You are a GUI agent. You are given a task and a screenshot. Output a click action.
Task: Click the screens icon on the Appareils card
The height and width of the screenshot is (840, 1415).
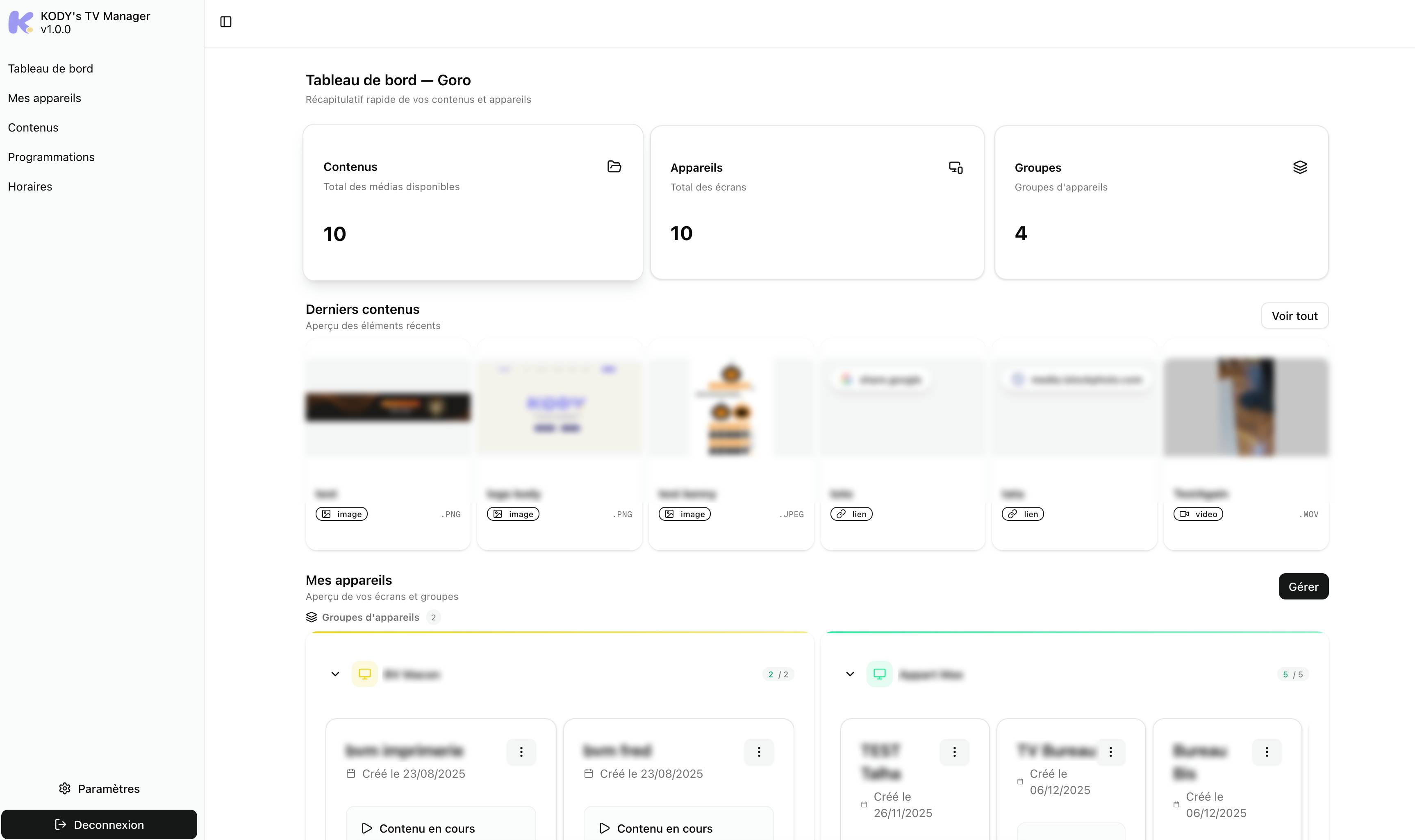click(955, 168)
